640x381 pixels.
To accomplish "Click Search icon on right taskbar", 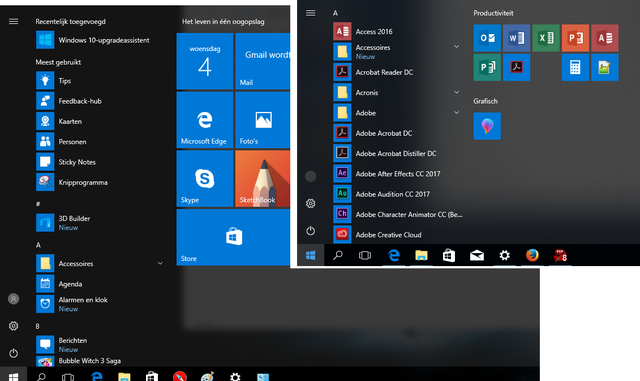I will point(338,256).
